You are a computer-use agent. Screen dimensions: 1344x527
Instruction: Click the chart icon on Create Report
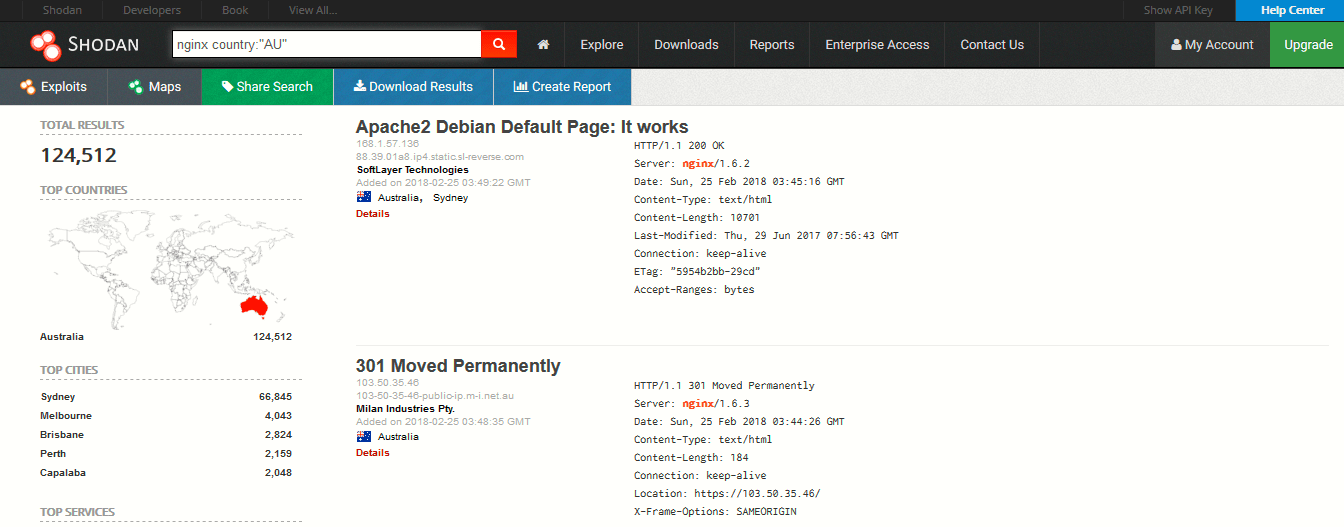(520, 87)
